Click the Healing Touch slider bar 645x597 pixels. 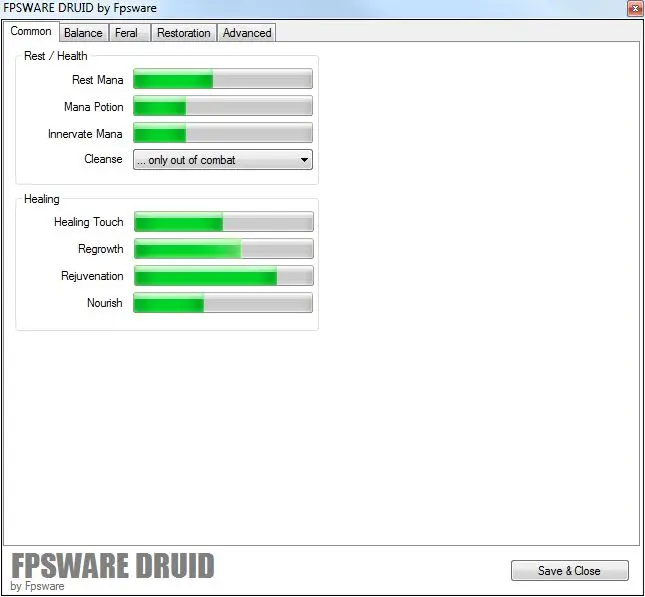click(x=223, y=222)
